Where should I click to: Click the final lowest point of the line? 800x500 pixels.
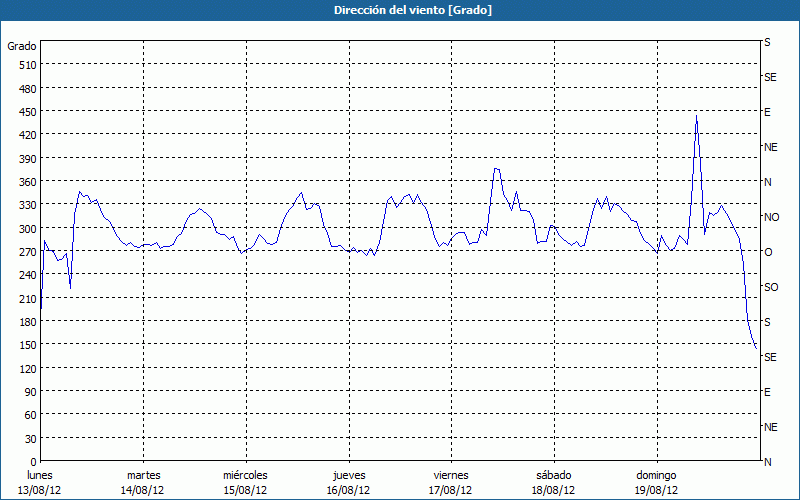click(757, 348)
